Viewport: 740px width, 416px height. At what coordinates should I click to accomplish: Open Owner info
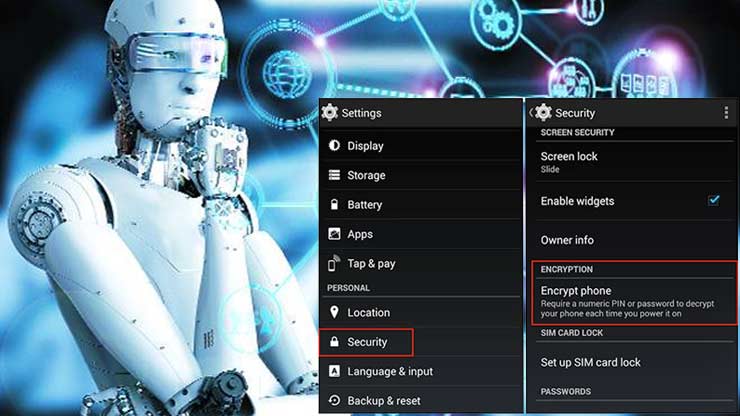coord(635,240)
